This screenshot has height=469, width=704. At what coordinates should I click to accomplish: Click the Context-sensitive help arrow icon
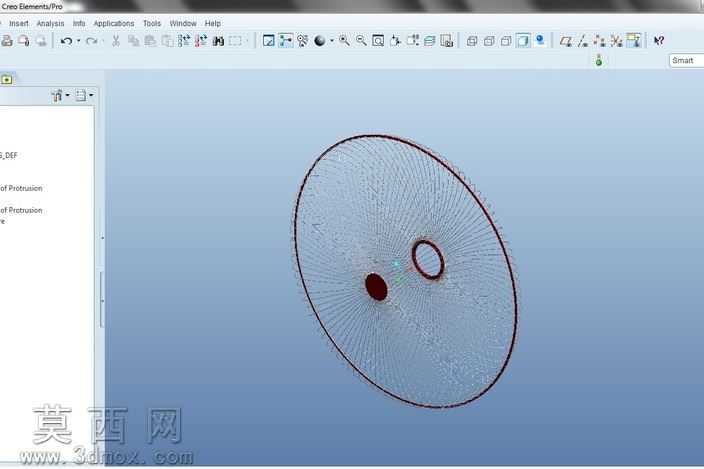(x=659, y=41)
